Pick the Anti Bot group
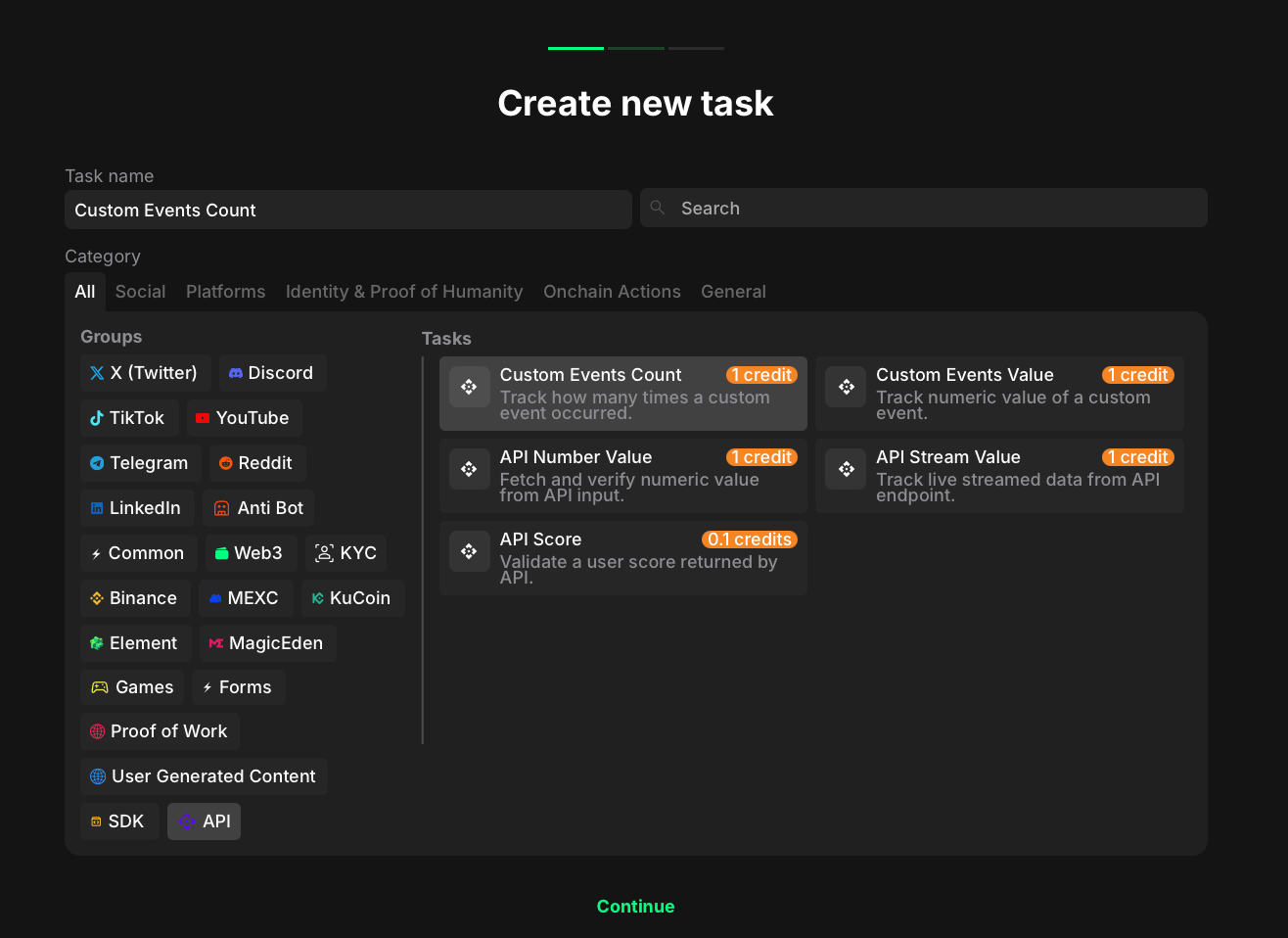 tap(258, 508)
